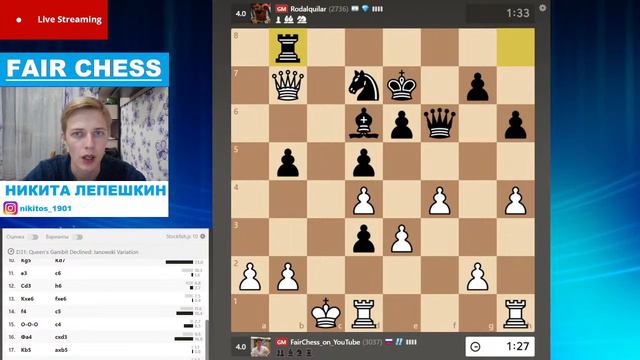
Task: Select the white rook on h1
Action: click(x=516, y=313)
